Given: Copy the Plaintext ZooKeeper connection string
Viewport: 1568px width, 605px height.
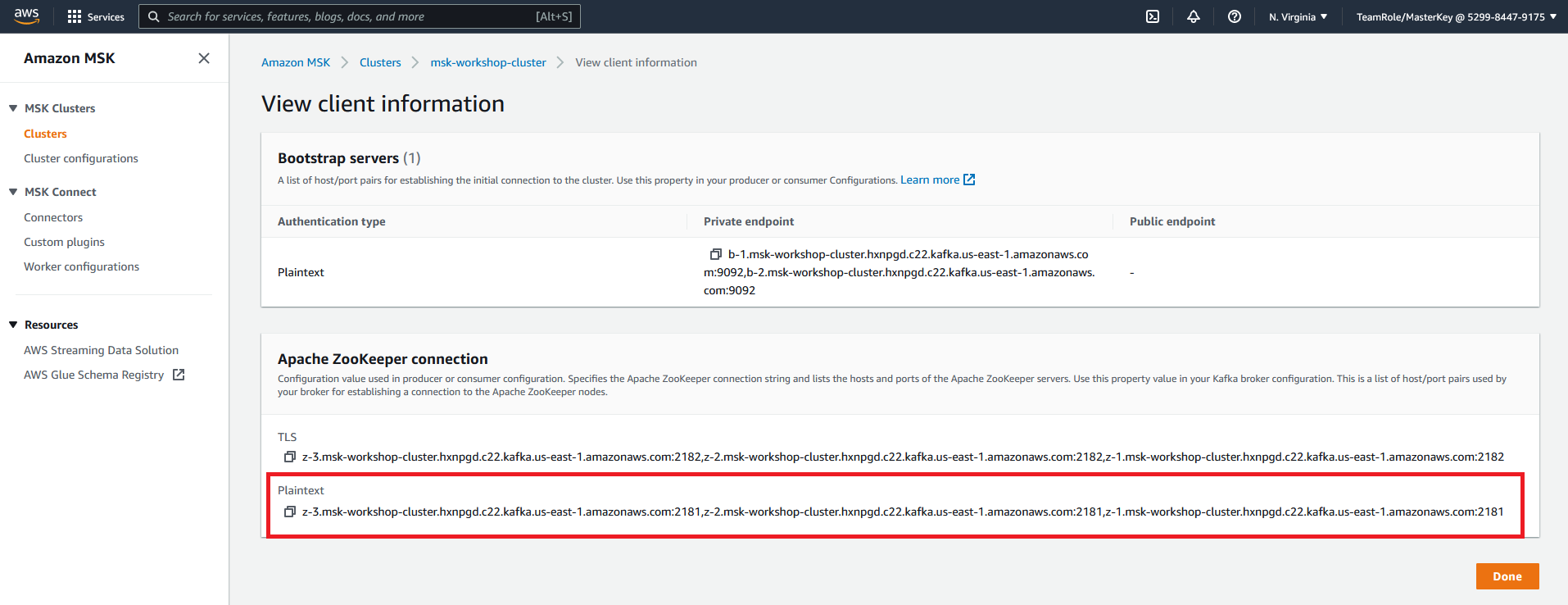Looking at the screenshot, I should click(289, 512).
